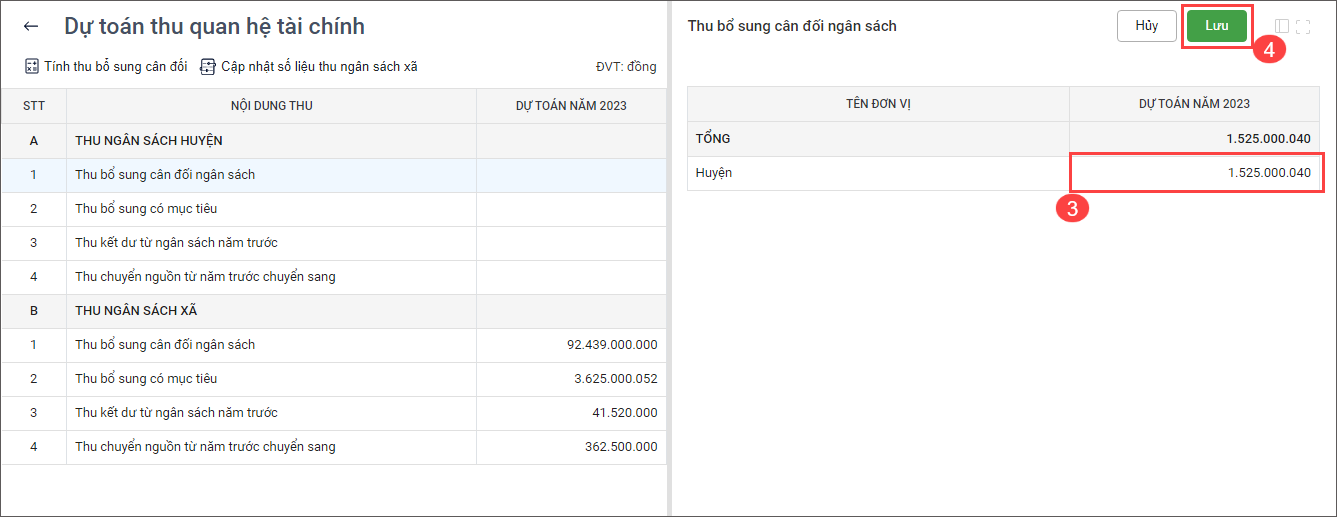1337x517 pixels.
Task: Expand panel to fullscreen
Action: [x=1303, y=27]
